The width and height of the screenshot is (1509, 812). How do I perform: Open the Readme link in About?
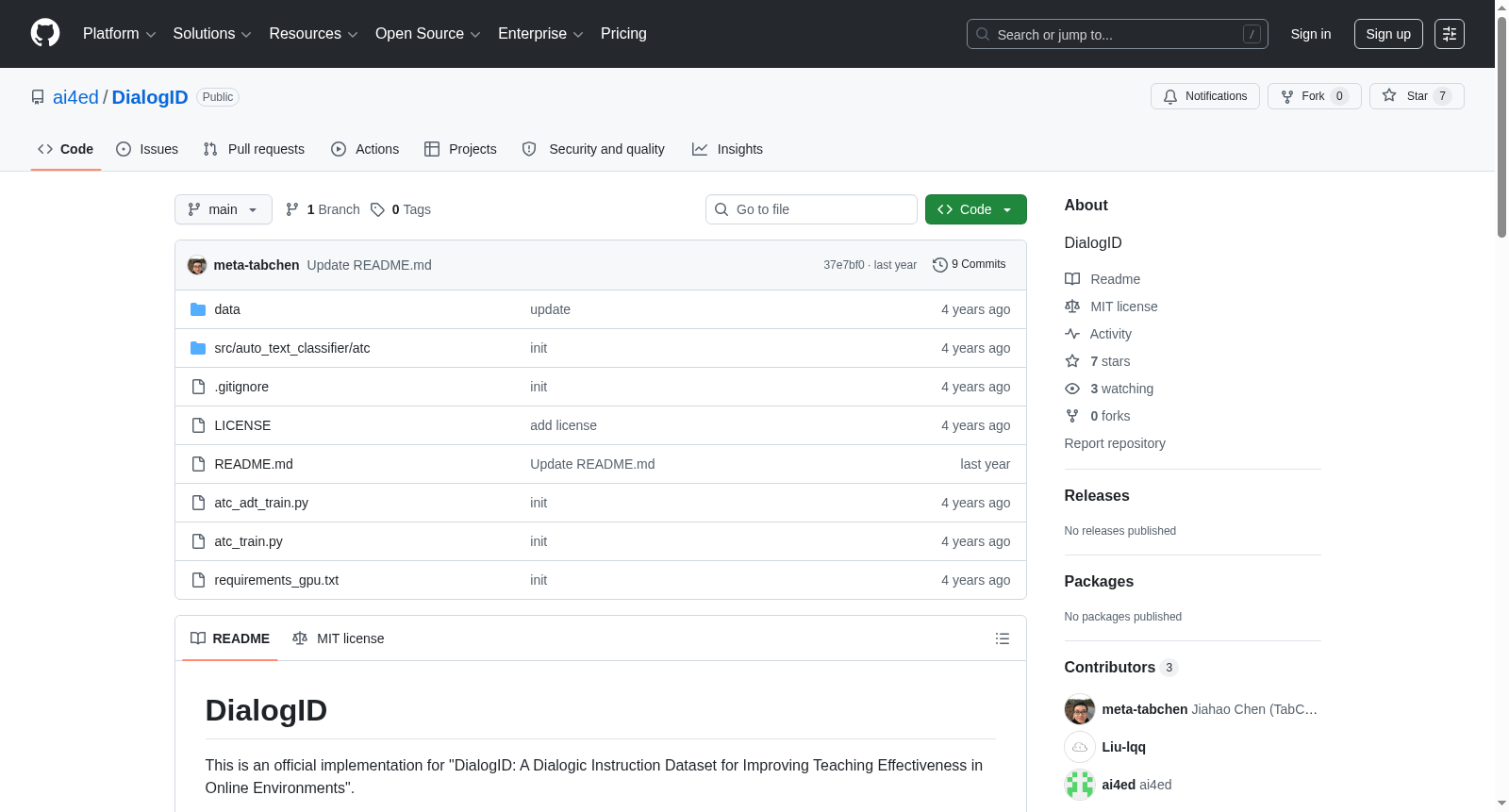(x=1103, y=279)
